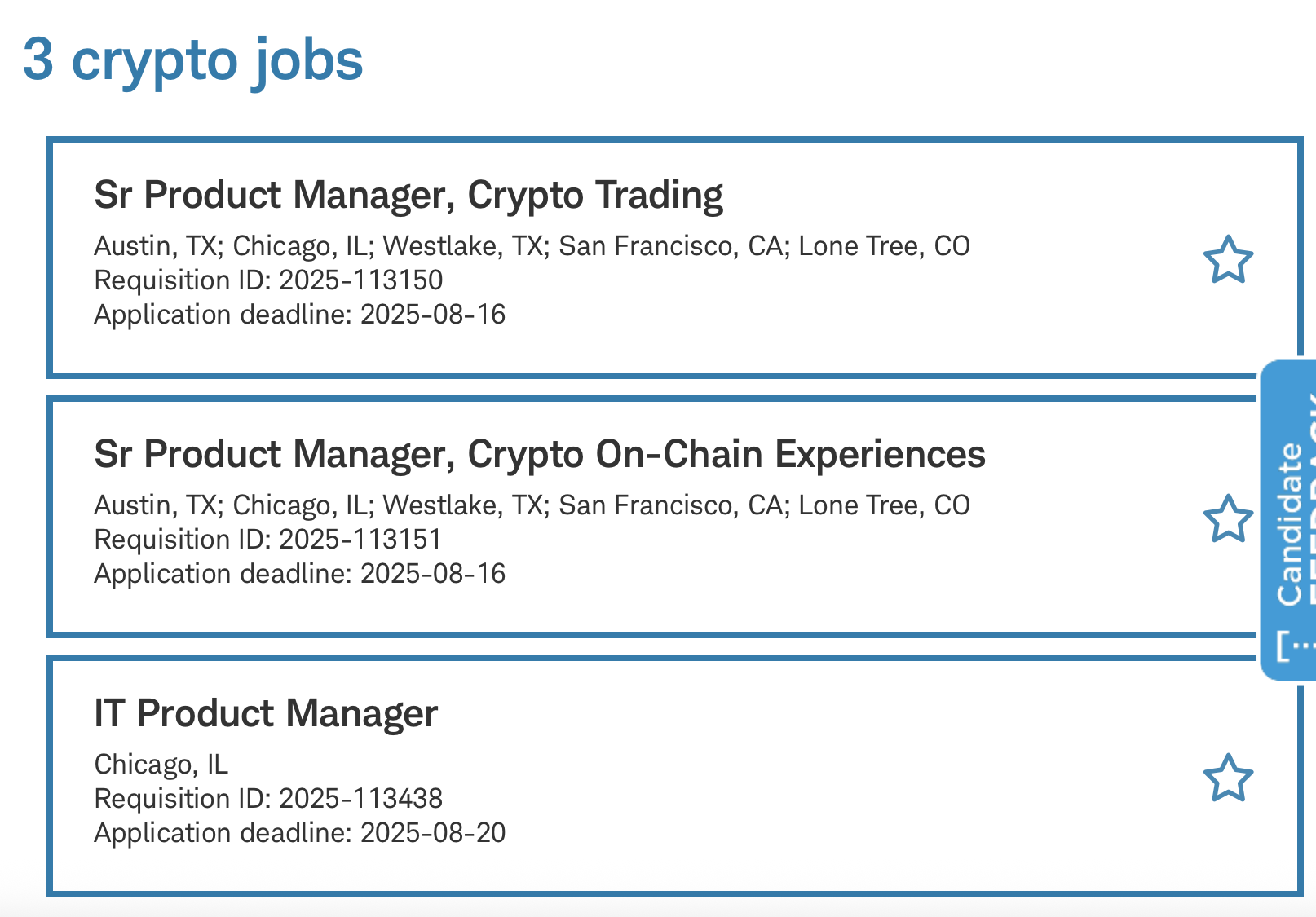
Task: Star the Crypto On-Chain Experiences job
Action: [1227, 519]
